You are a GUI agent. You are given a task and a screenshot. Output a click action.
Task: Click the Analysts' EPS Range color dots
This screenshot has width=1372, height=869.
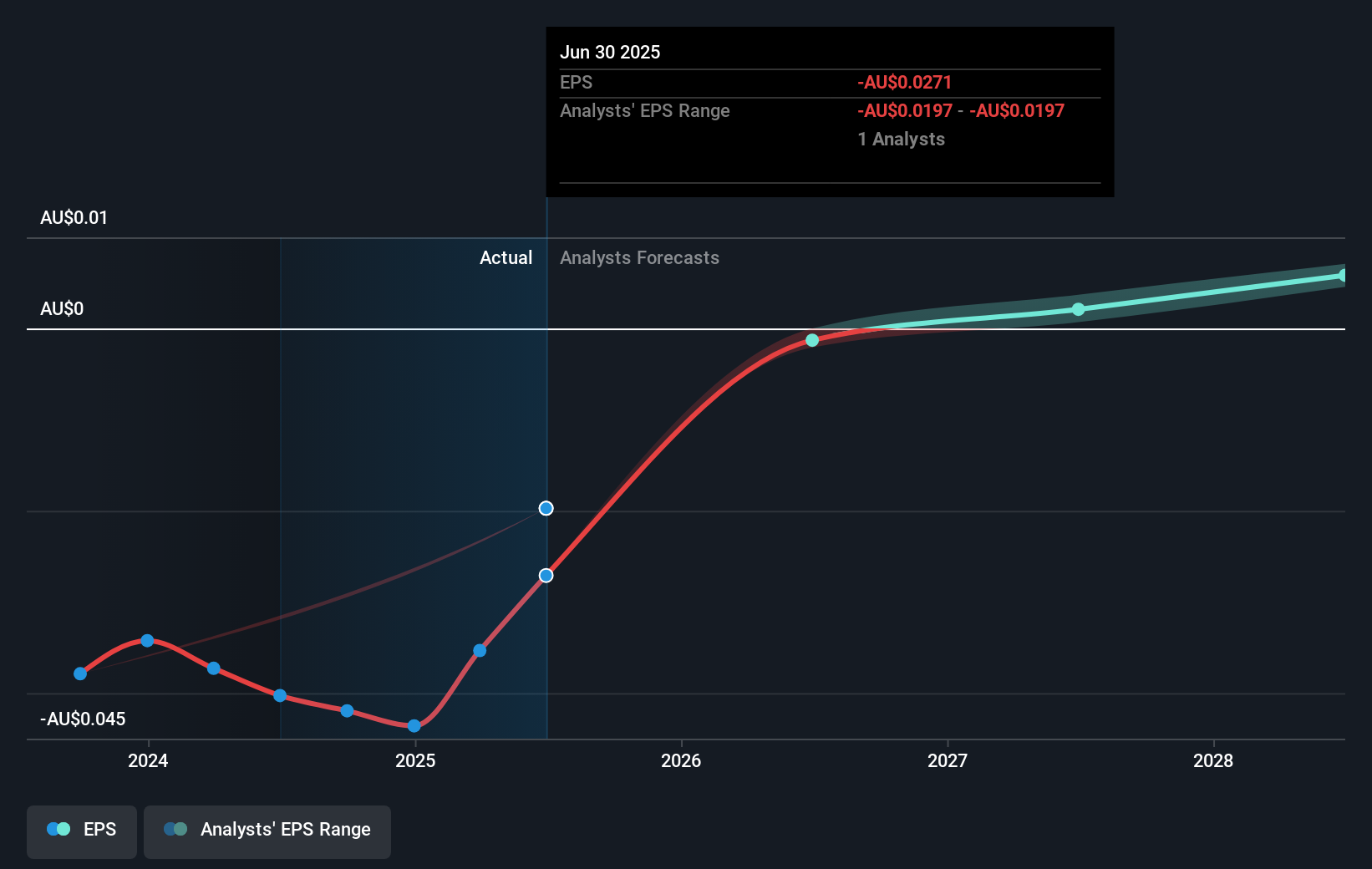click(x=175, y=829)
